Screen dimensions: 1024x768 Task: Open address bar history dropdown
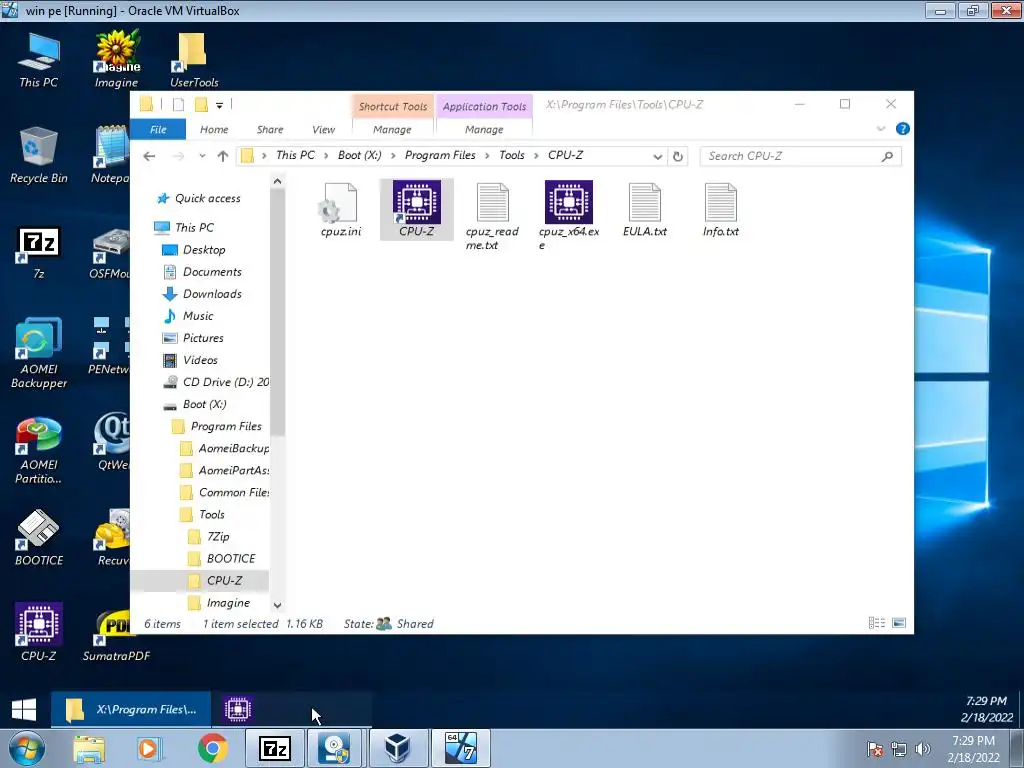(x=658, y=157)
